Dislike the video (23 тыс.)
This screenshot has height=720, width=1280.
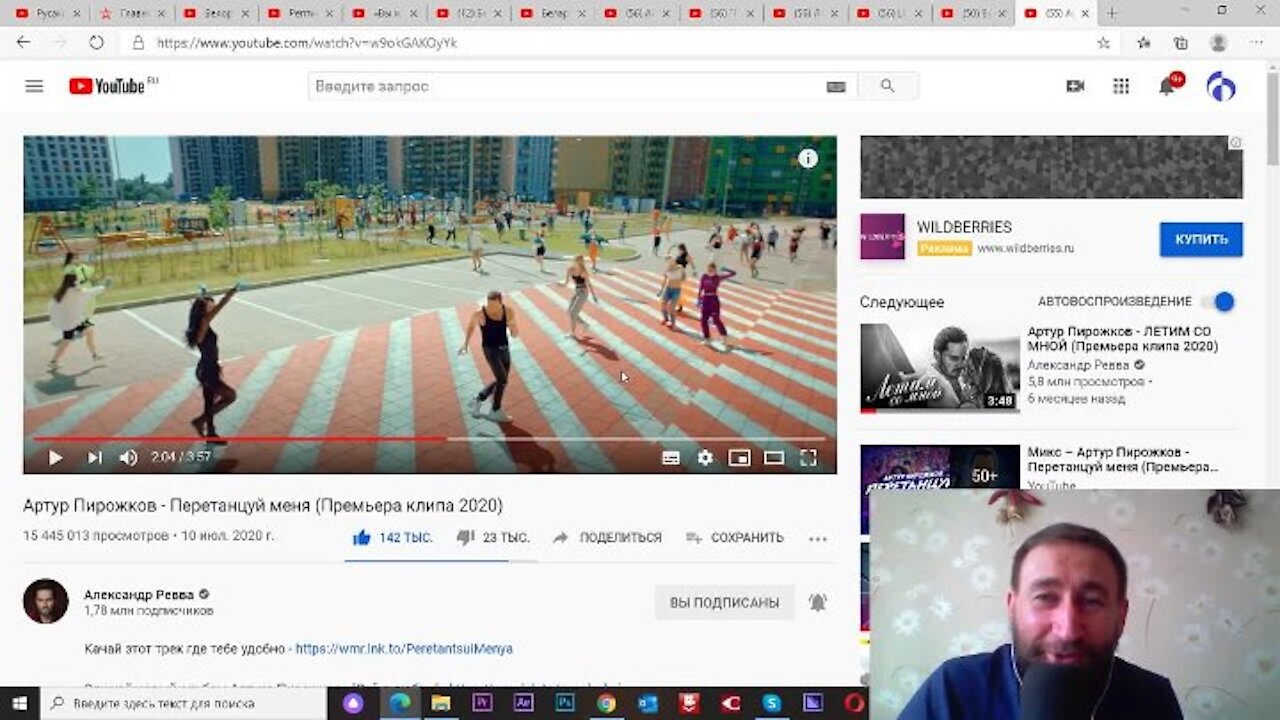pyautogui.click(x=493, y=537)
